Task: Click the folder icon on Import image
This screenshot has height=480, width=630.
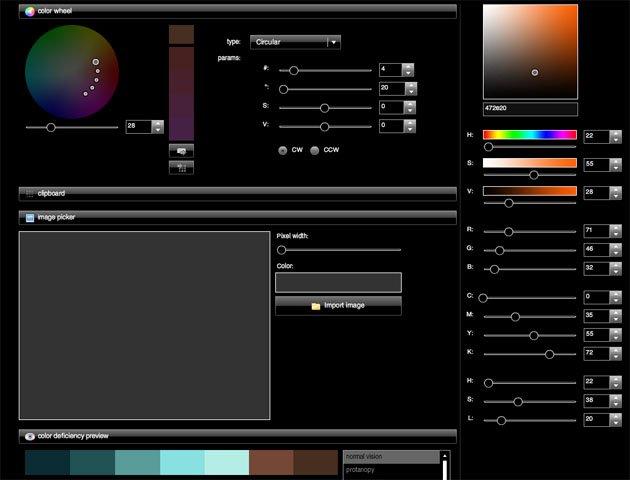Action: pyautogui.click(x=316, y=306)
